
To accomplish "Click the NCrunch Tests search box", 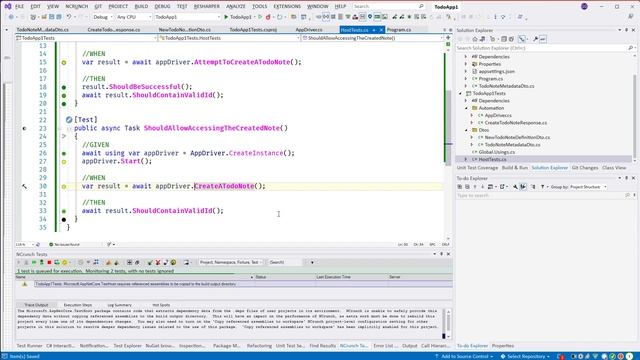I will 285,262.
